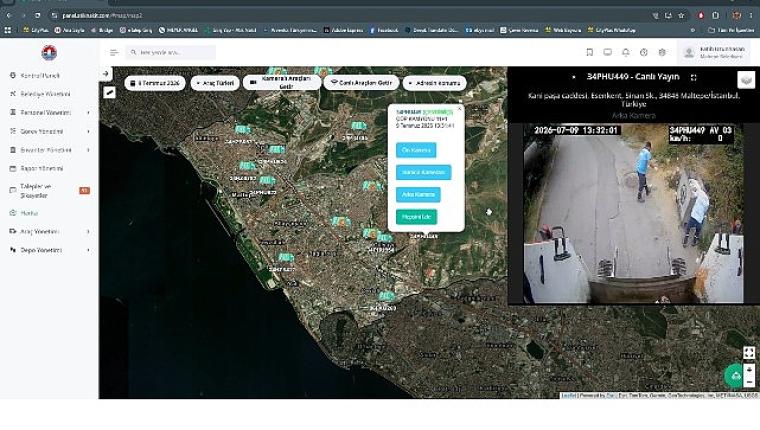Click the browser extensions puzzle icon
Screen dimensions: 760x430
[715, 16]
